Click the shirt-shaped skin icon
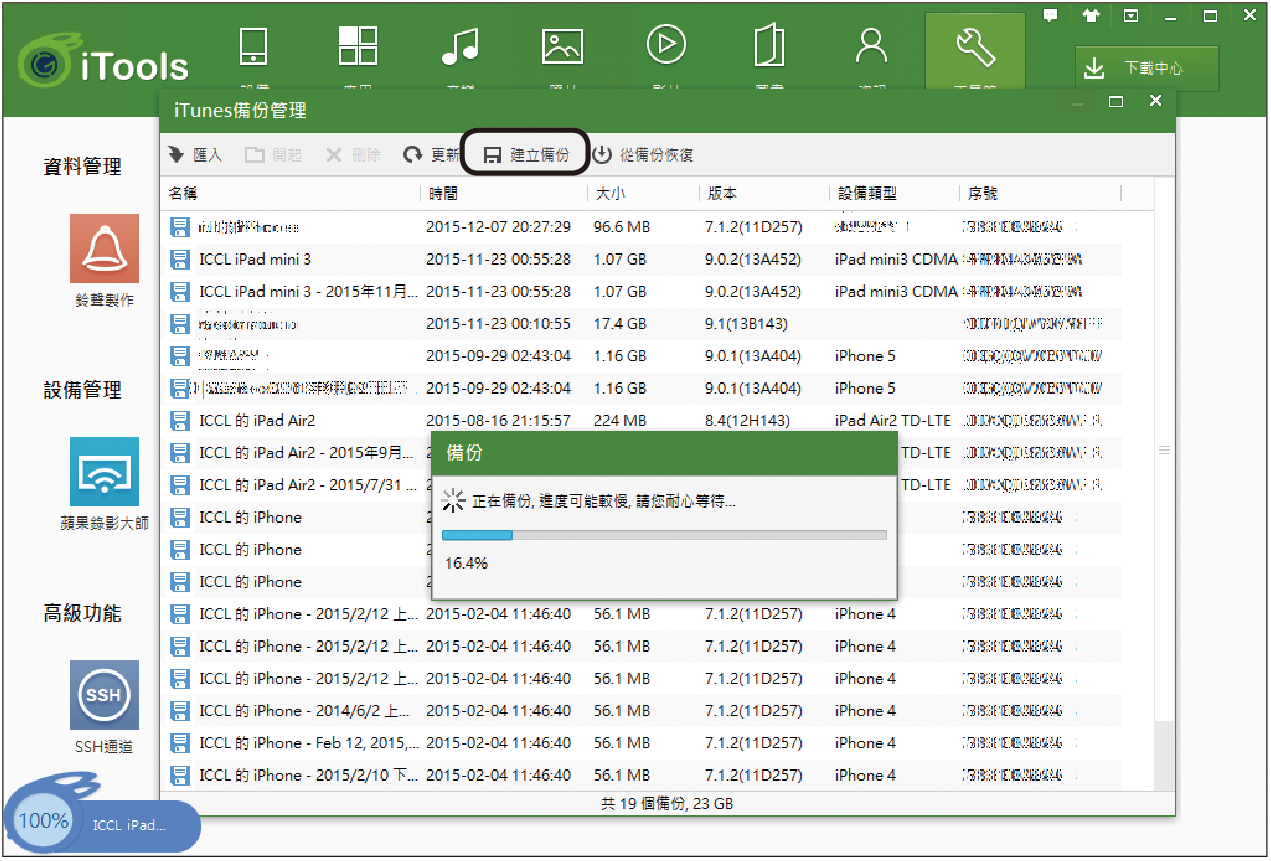1271x861 pixels. [x=1092, y=16]
